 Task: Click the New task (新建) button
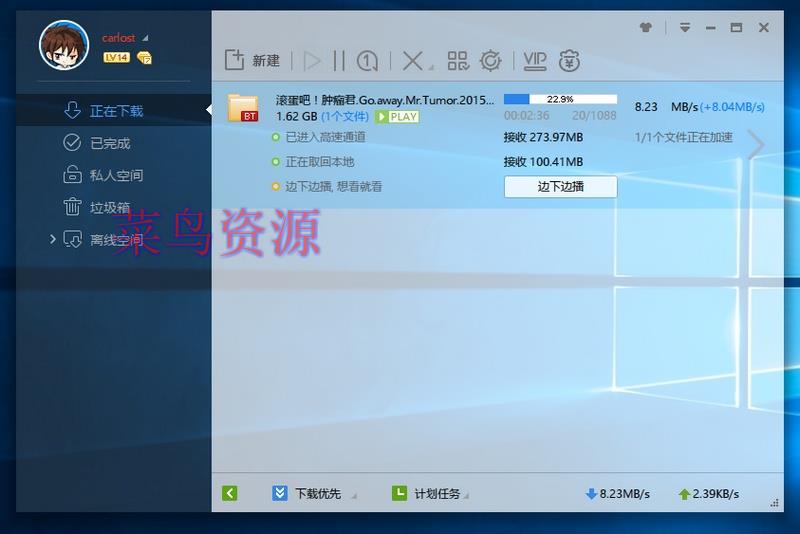(252, 61)
